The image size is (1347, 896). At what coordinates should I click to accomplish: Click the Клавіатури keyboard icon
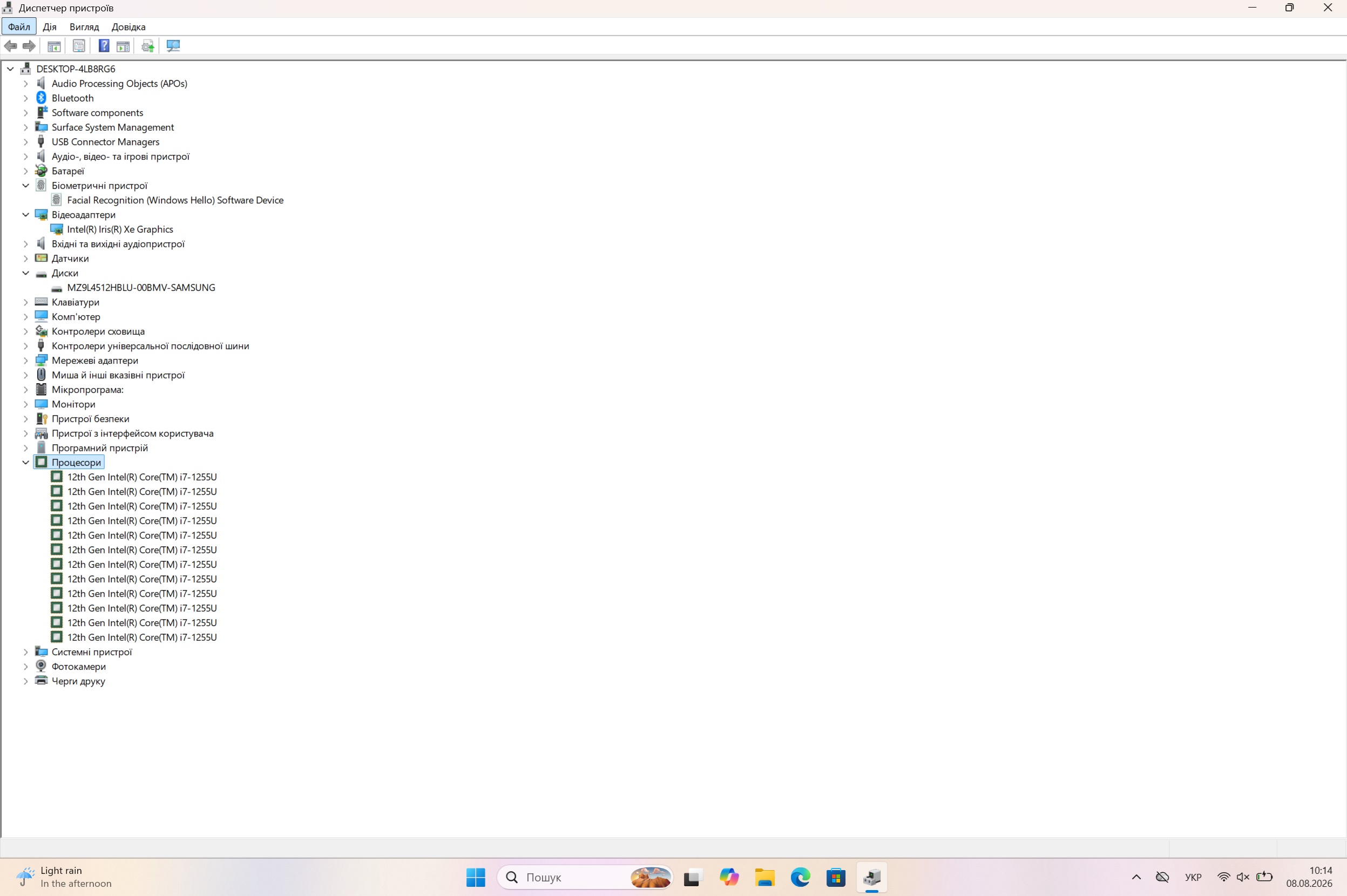pyautogui.click(x=41, y=302)
